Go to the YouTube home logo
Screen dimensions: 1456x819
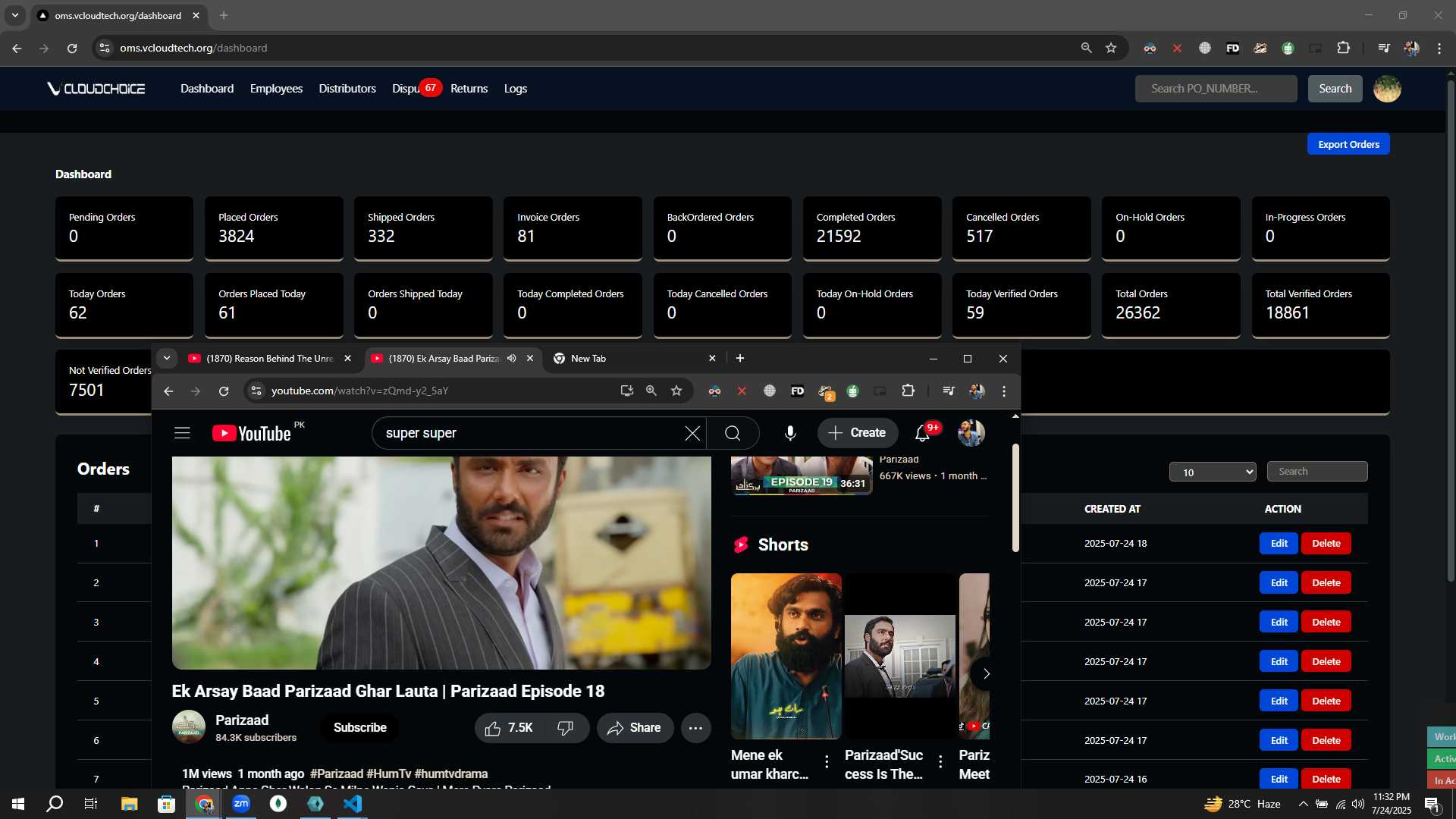point(251,433)
